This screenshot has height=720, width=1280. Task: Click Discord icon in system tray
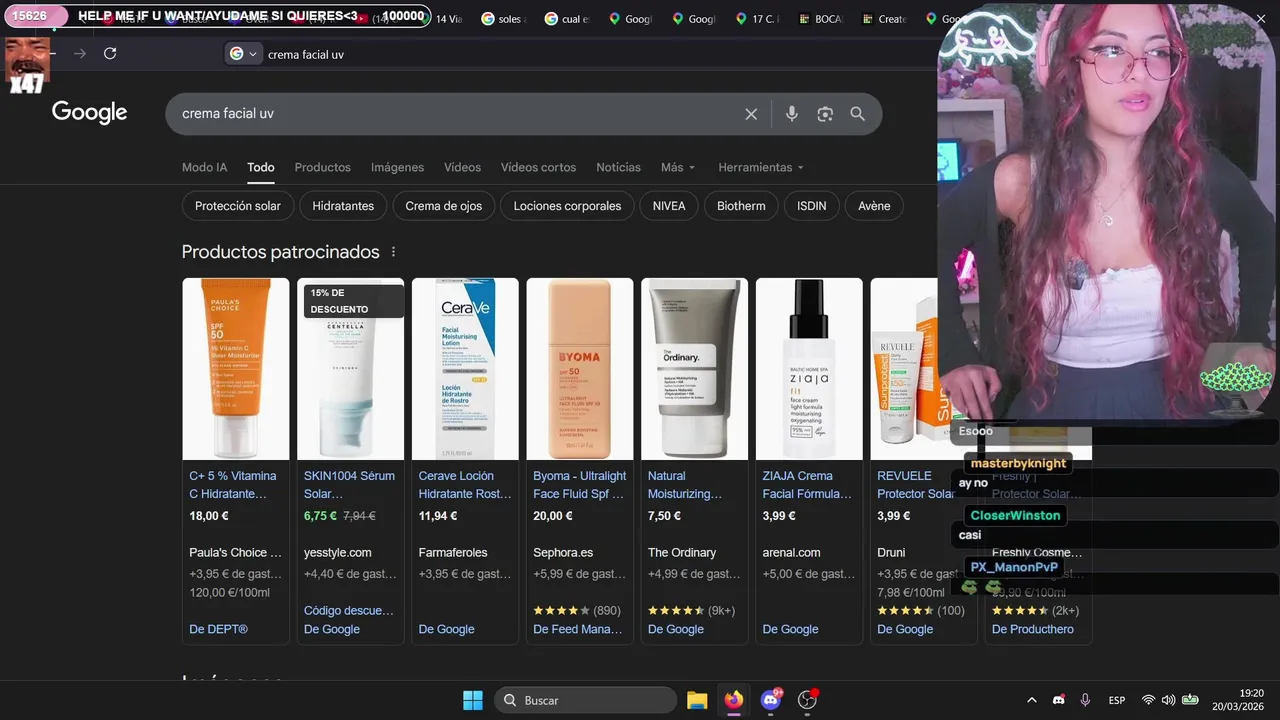click(1059, 700)
